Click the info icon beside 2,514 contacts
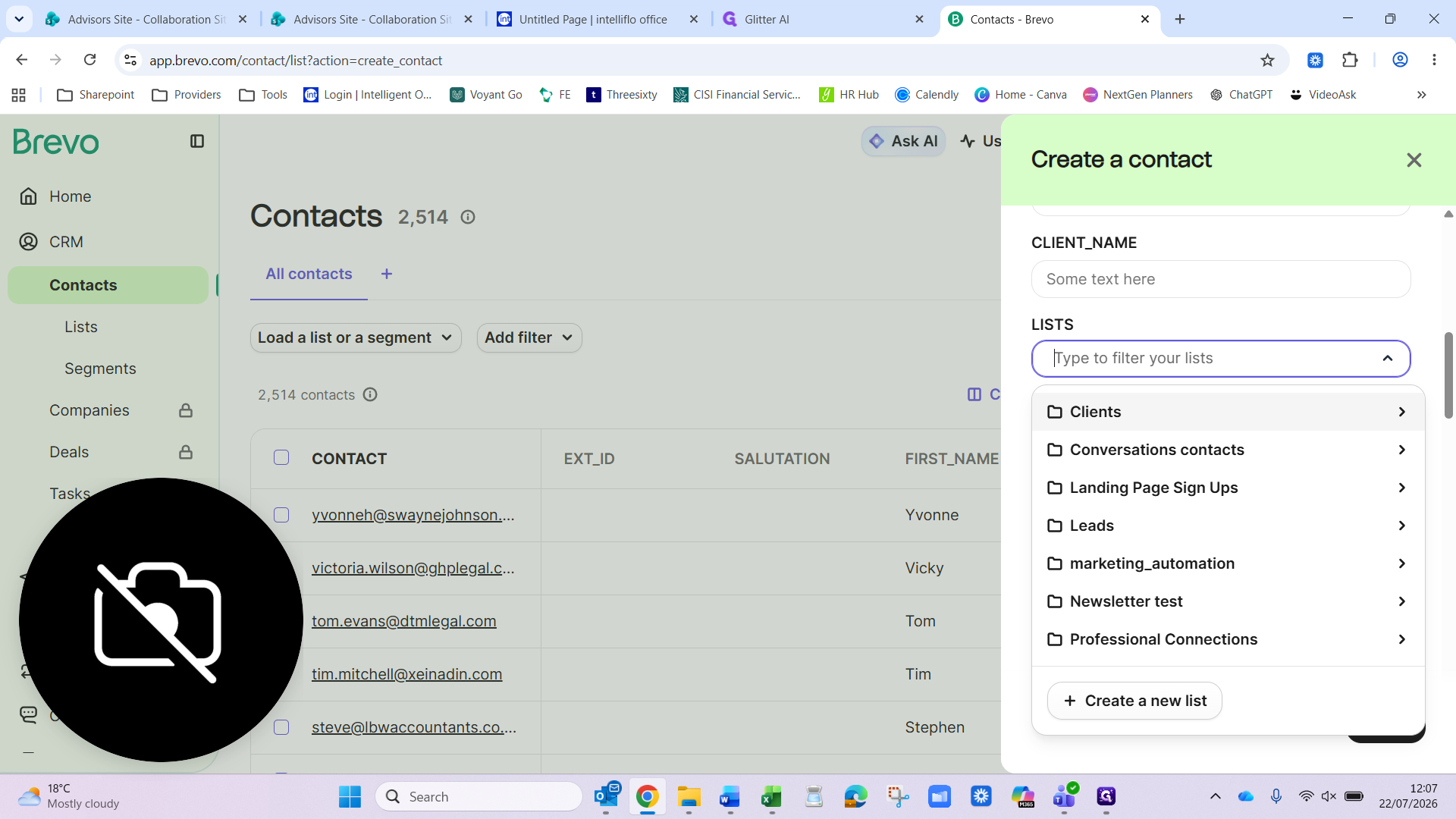The width and height of the screenshot is (1456, 819). [370, 394]
